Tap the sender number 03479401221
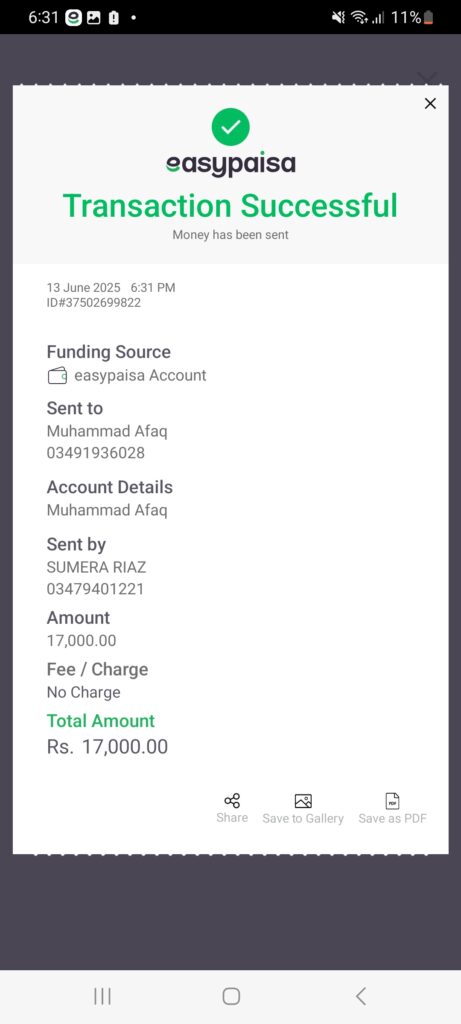The image size is (461, 1024). pyautogui.click(x=95, y=589)
